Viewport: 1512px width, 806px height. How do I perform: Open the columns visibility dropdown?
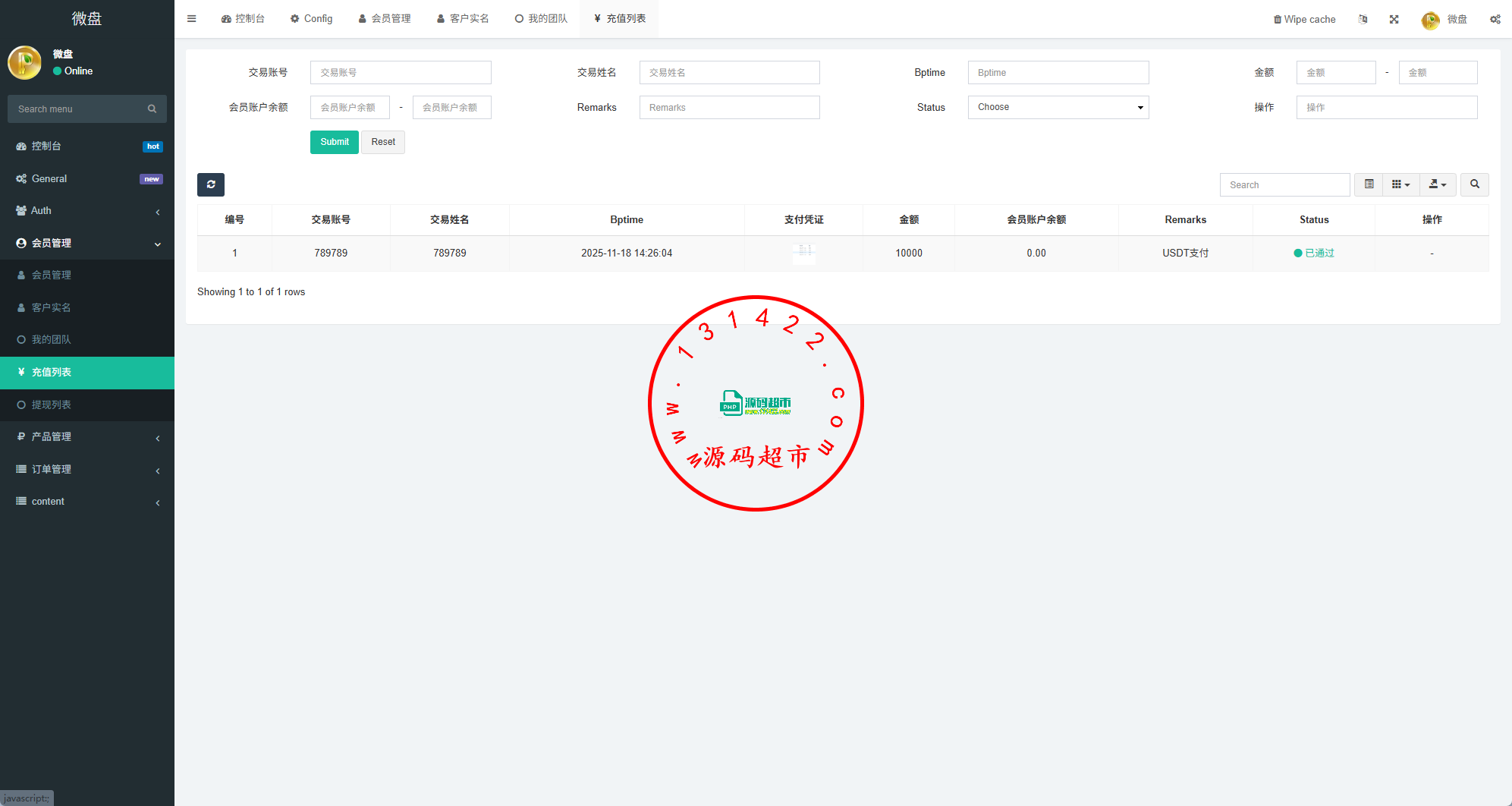tap(1400, 184)
